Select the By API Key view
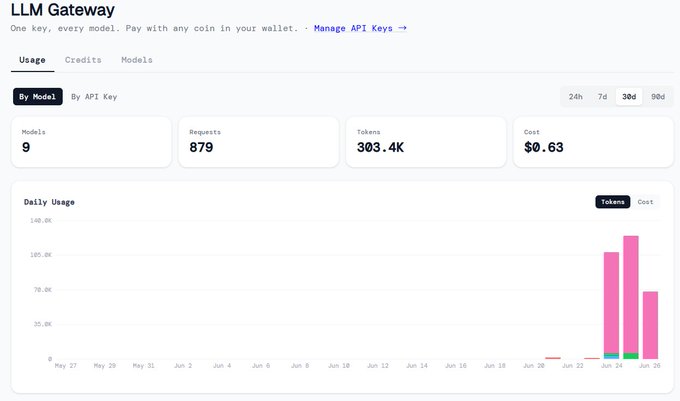Screen dimensions: 680x401 (x=94, y=97)
